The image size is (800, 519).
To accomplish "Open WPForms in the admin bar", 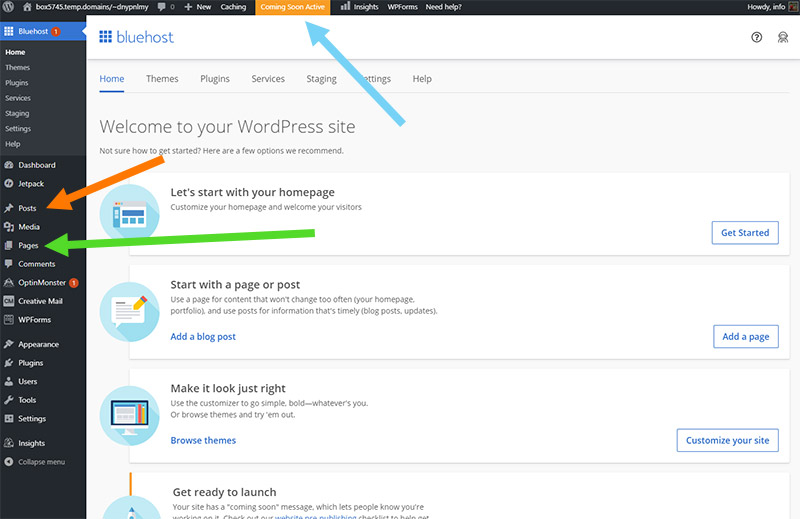I will coord(403,7).
